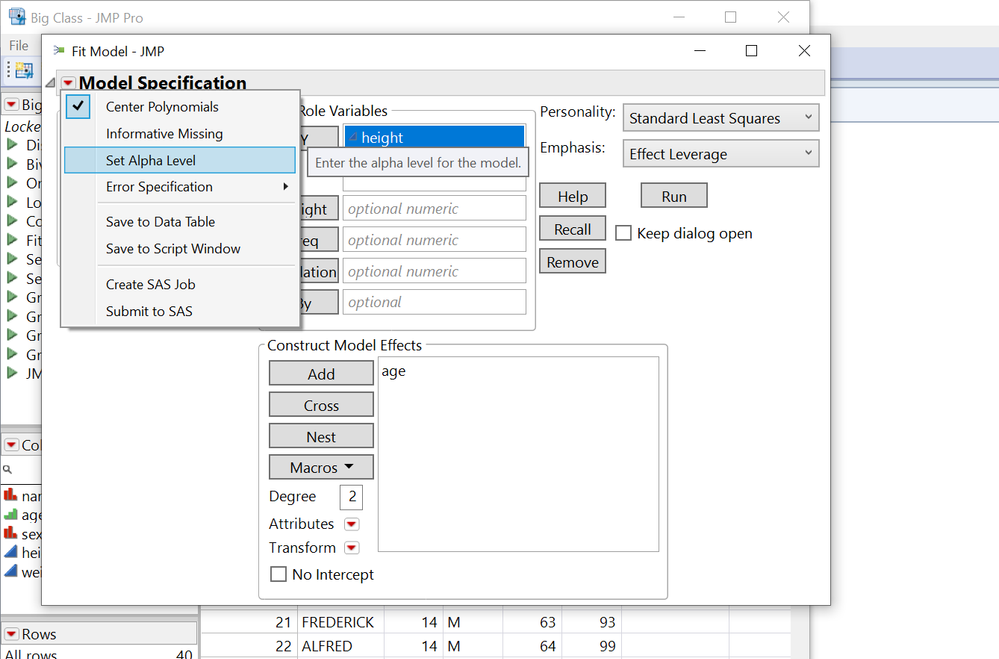Viewport: 999px width, 659px height.
Task: Open the Transform red triangle menu
Action: coord(352,547)
